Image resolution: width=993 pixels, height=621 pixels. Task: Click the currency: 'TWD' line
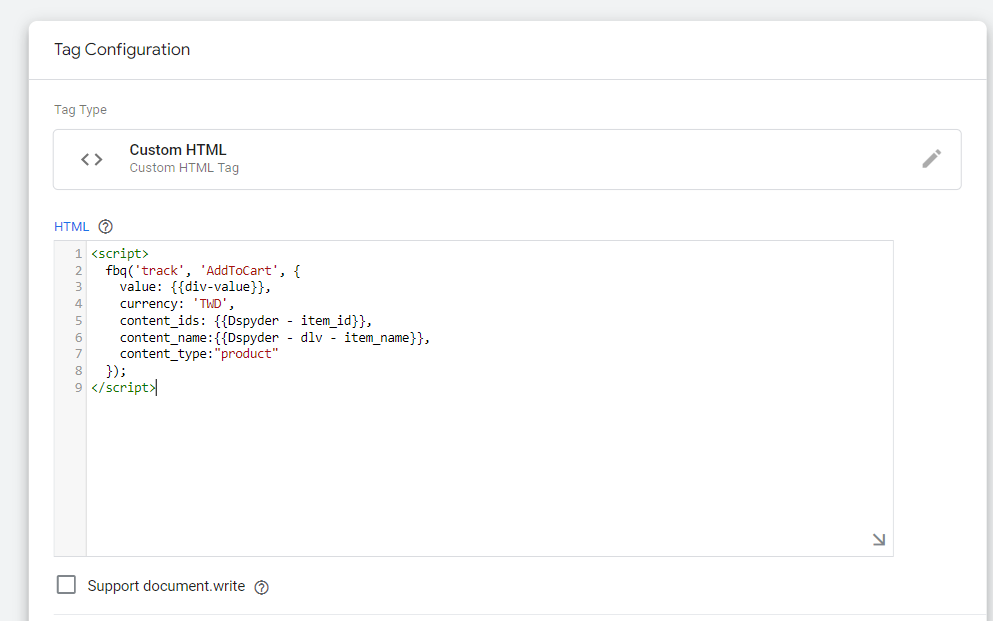click(x=177, y=304)
